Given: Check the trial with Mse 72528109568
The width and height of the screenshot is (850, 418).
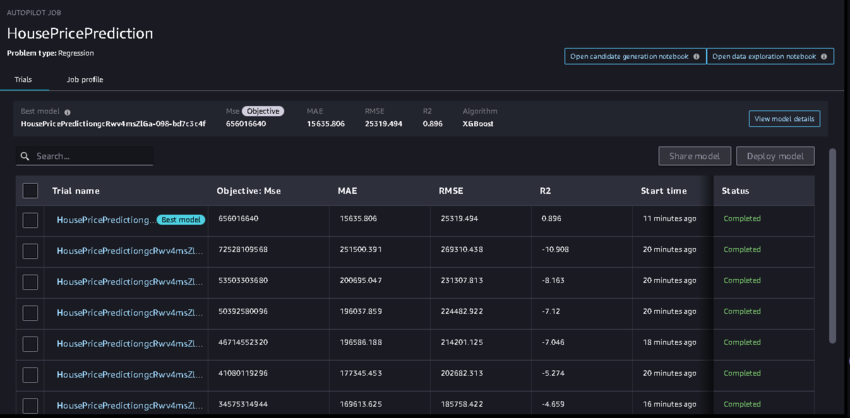Looking at the screenshot, I should tap(30, 251).
